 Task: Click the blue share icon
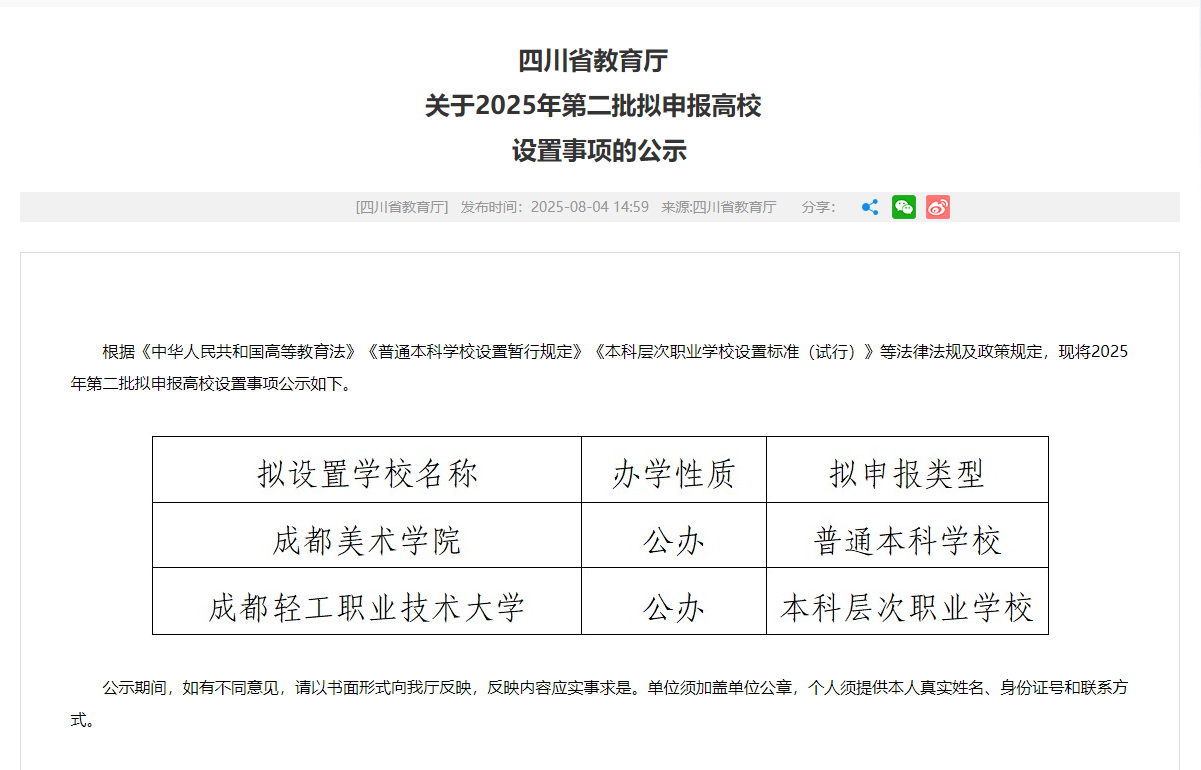coord(870,207)
